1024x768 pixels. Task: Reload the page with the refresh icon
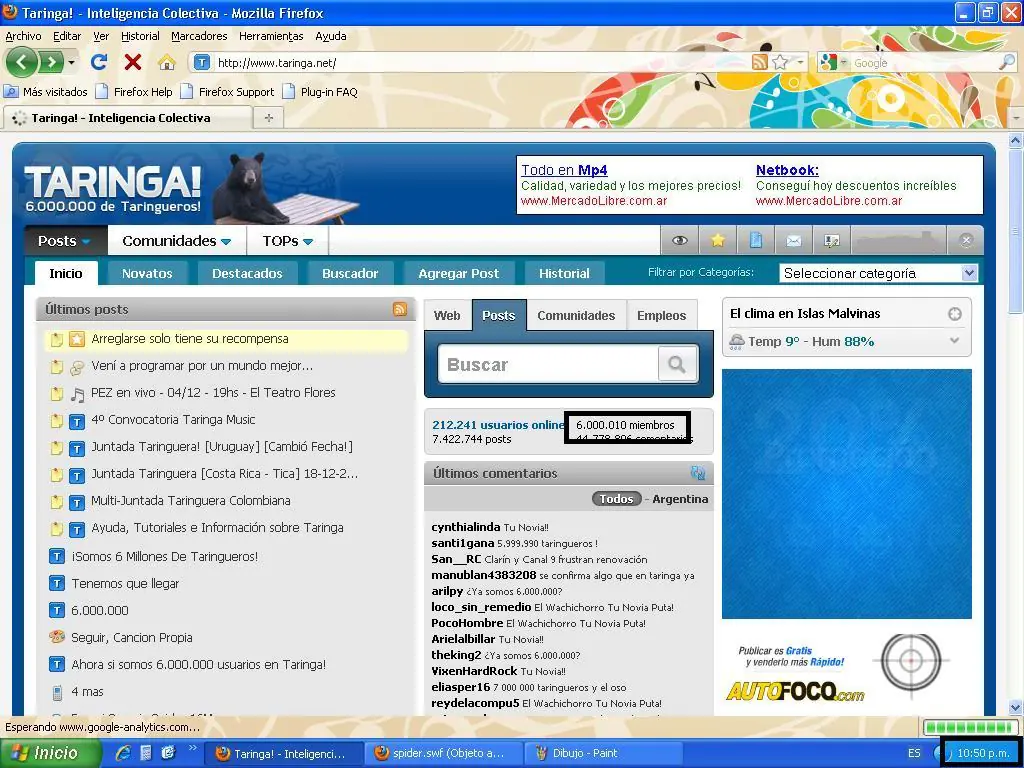[99, 63]
